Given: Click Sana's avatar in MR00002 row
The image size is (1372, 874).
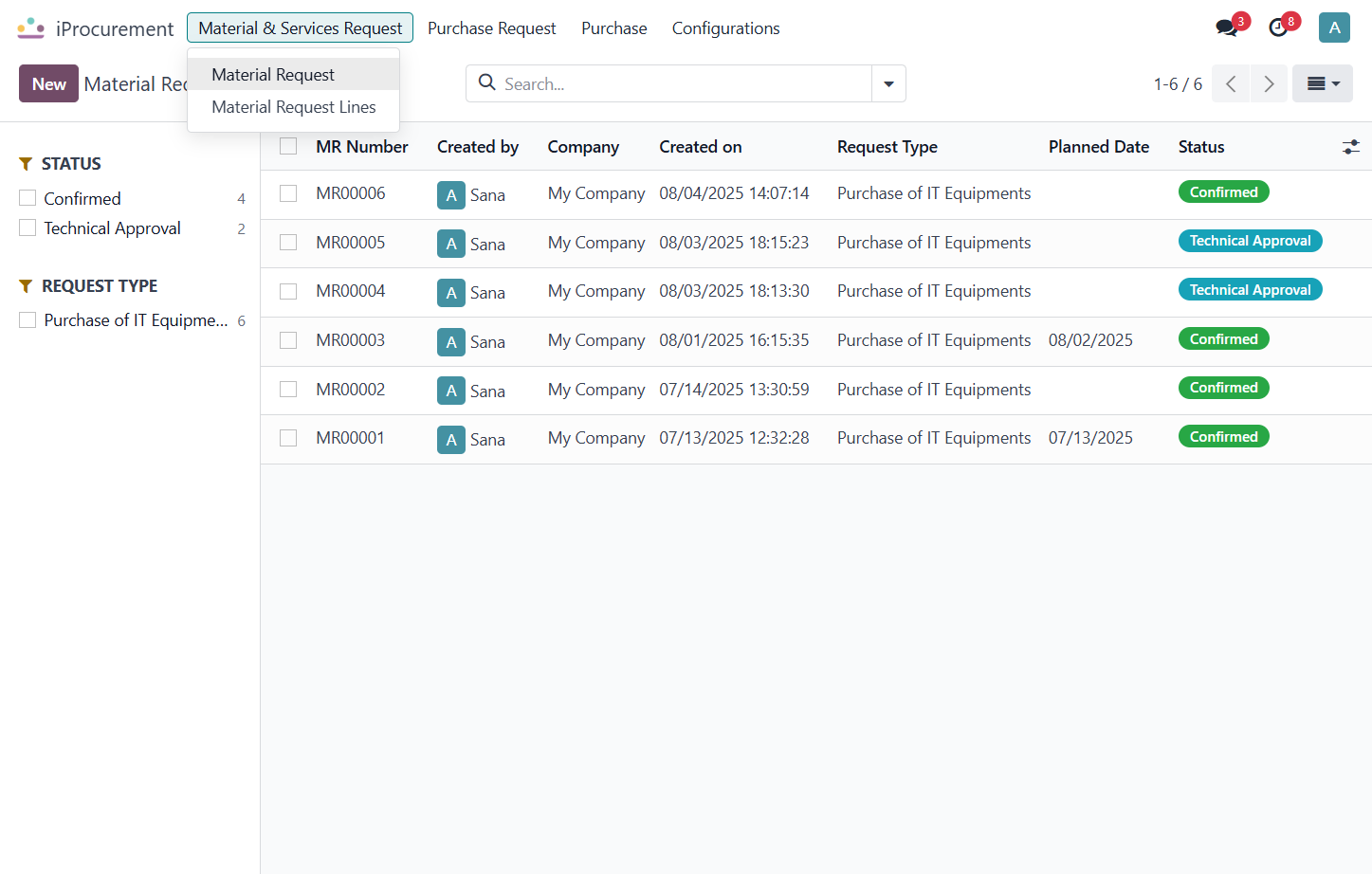Looking at the screenshot, I should 451,391.
